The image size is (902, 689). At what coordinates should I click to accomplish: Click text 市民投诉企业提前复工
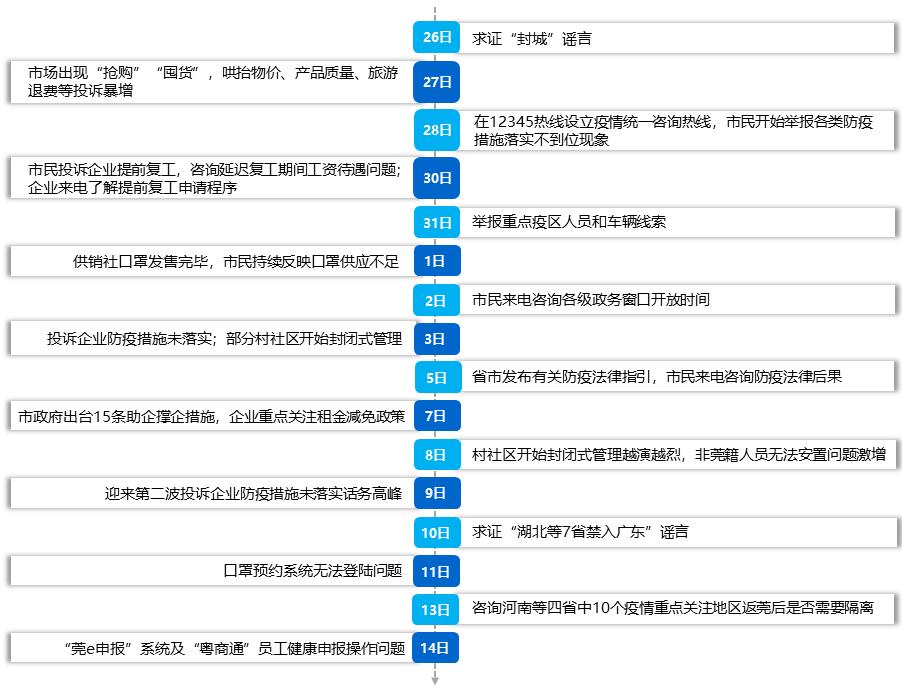[214, 178]
